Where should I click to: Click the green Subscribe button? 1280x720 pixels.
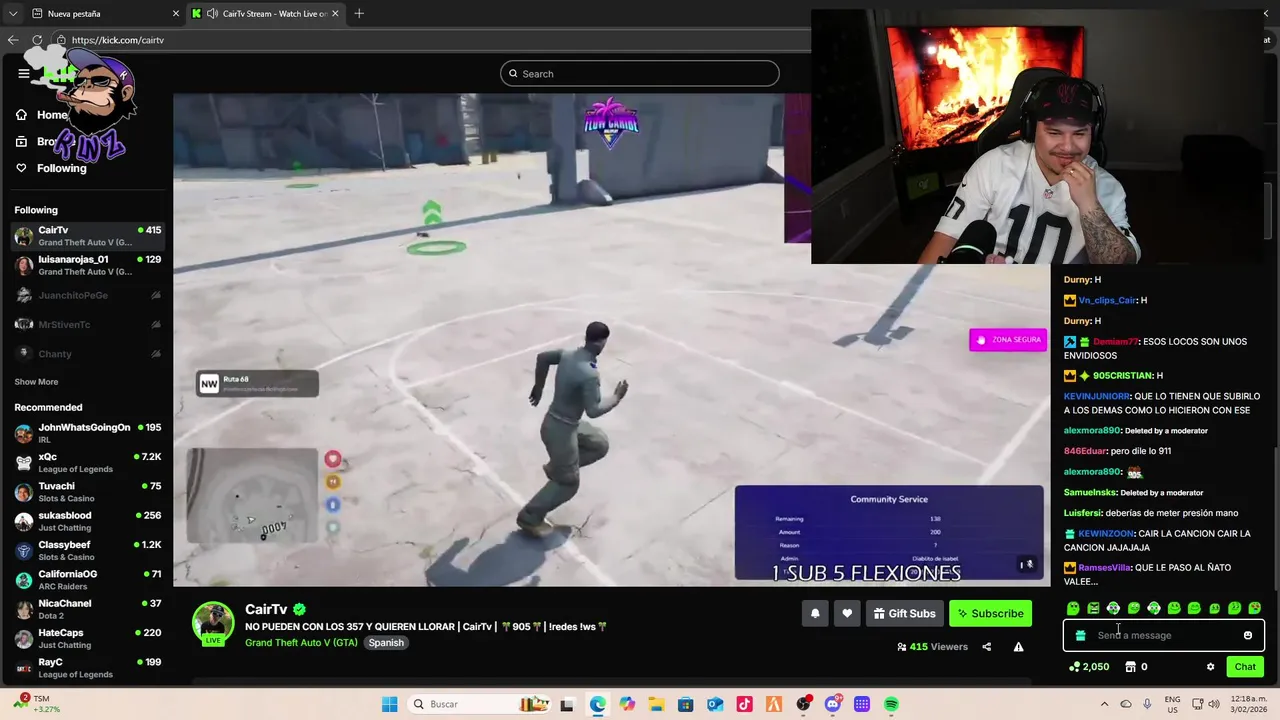coord(990,613)
